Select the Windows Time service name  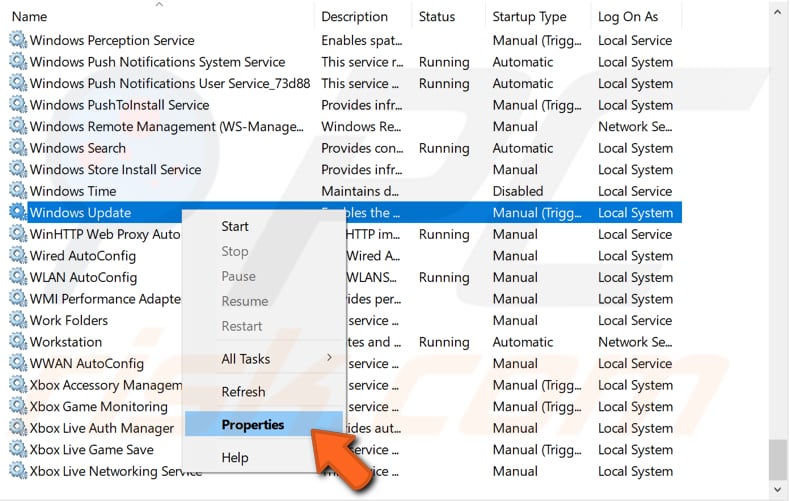pyautogui.click(x=73, y=191)
